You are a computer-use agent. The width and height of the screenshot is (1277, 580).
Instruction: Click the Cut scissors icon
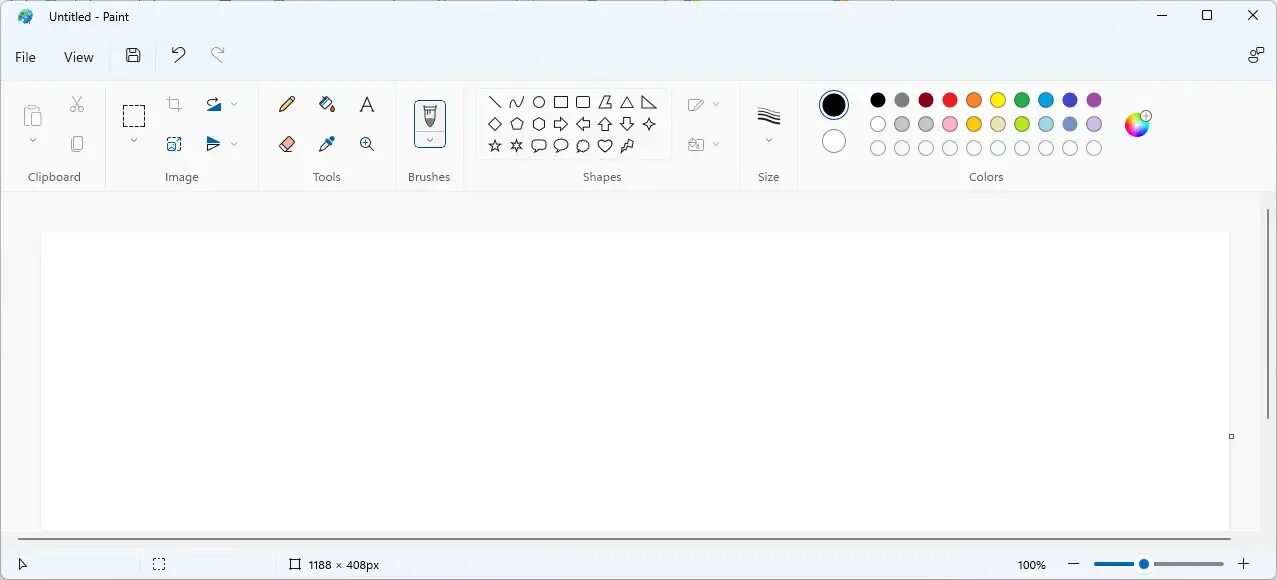coord(77,104)
